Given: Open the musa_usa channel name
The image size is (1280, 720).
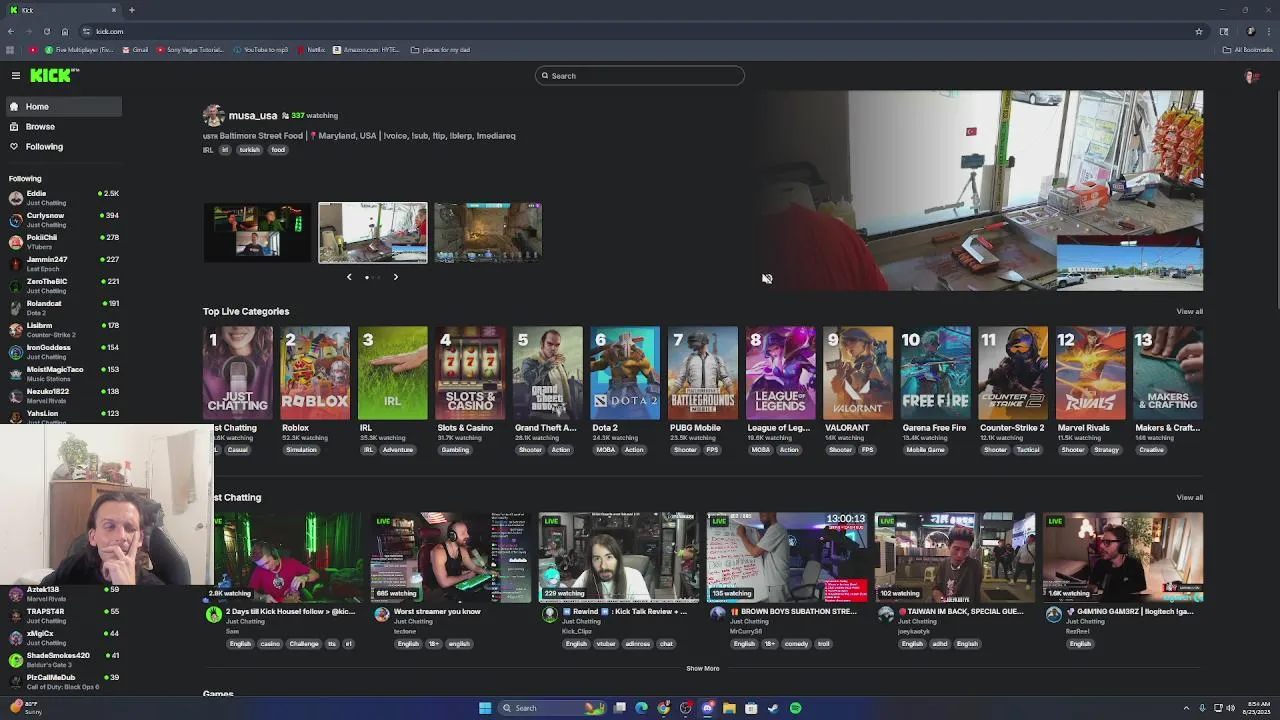Looking at the screenshot, I should pos(253,115).
